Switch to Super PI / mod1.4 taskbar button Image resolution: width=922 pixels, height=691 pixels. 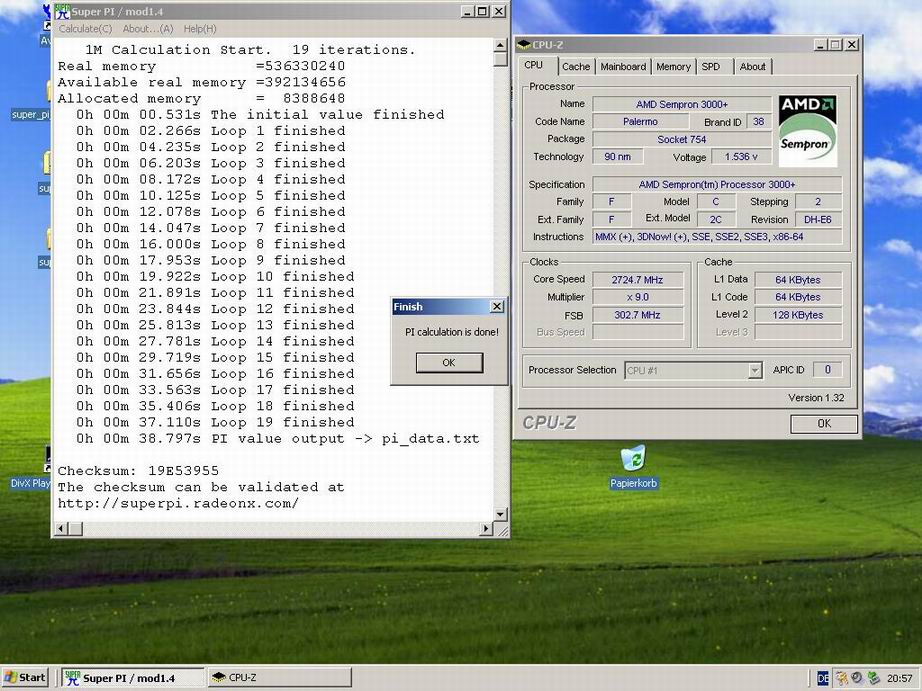click(133, 677)
